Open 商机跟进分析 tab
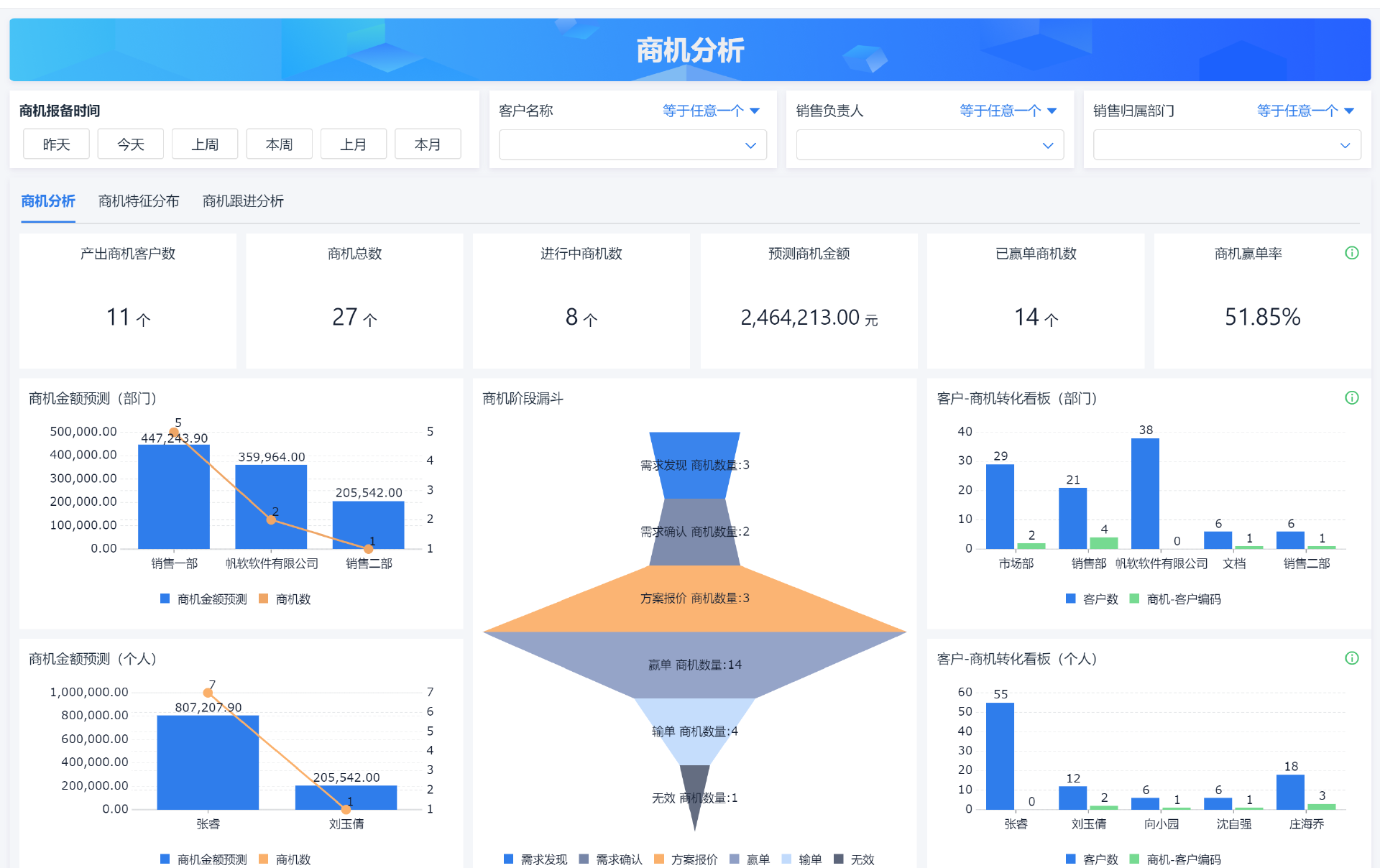 [243, 201]
